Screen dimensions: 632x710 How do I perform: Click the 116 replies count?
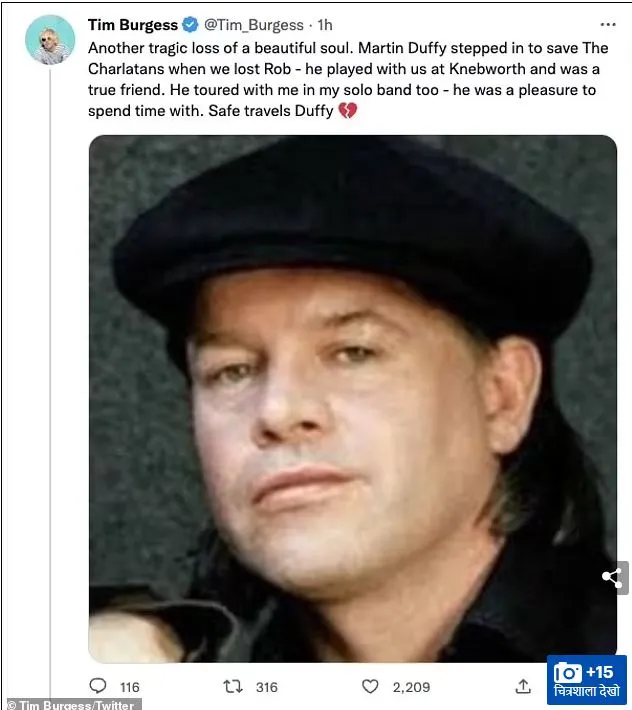tap(129, 687)
